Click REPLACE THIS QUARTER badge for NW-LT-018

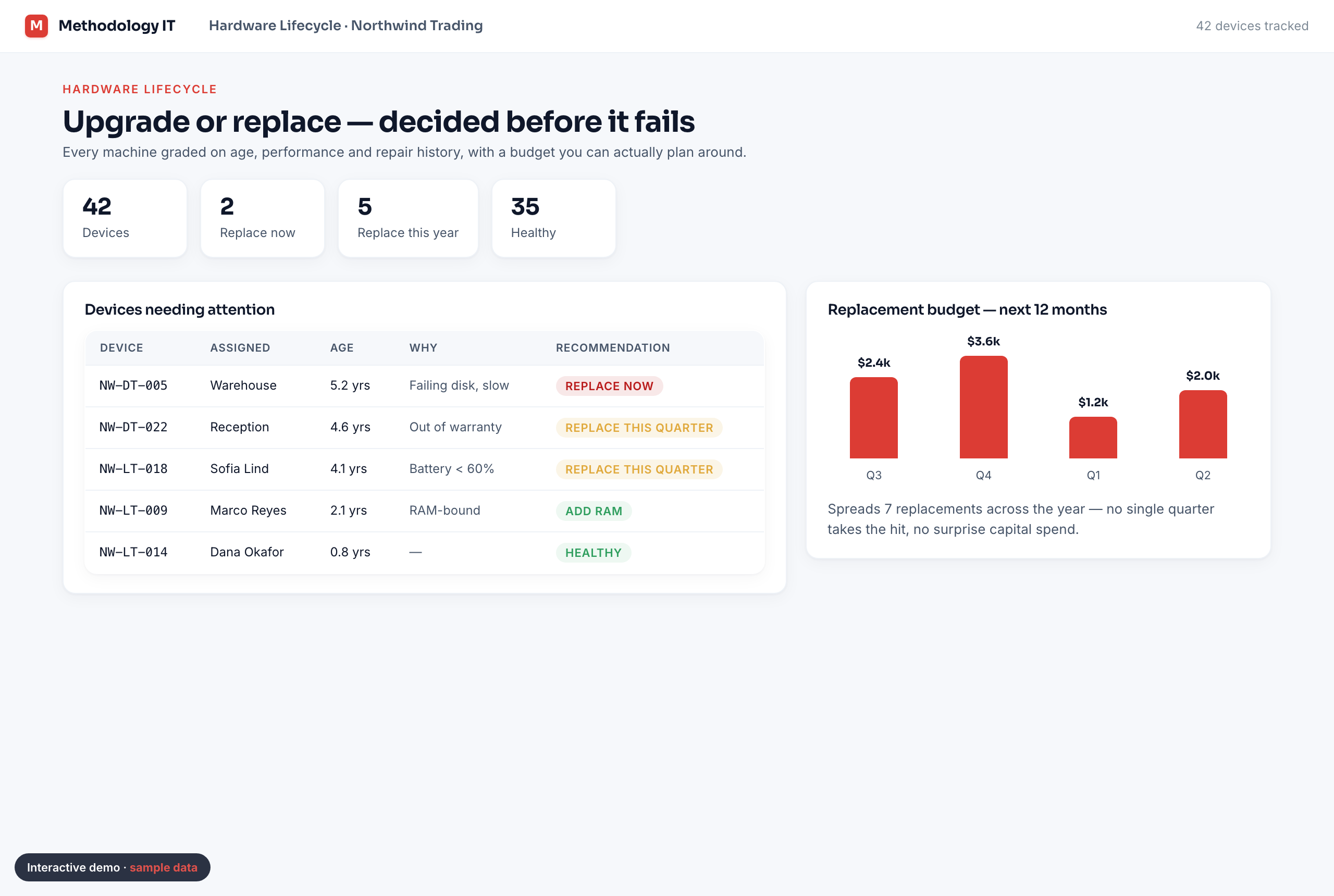639,470
